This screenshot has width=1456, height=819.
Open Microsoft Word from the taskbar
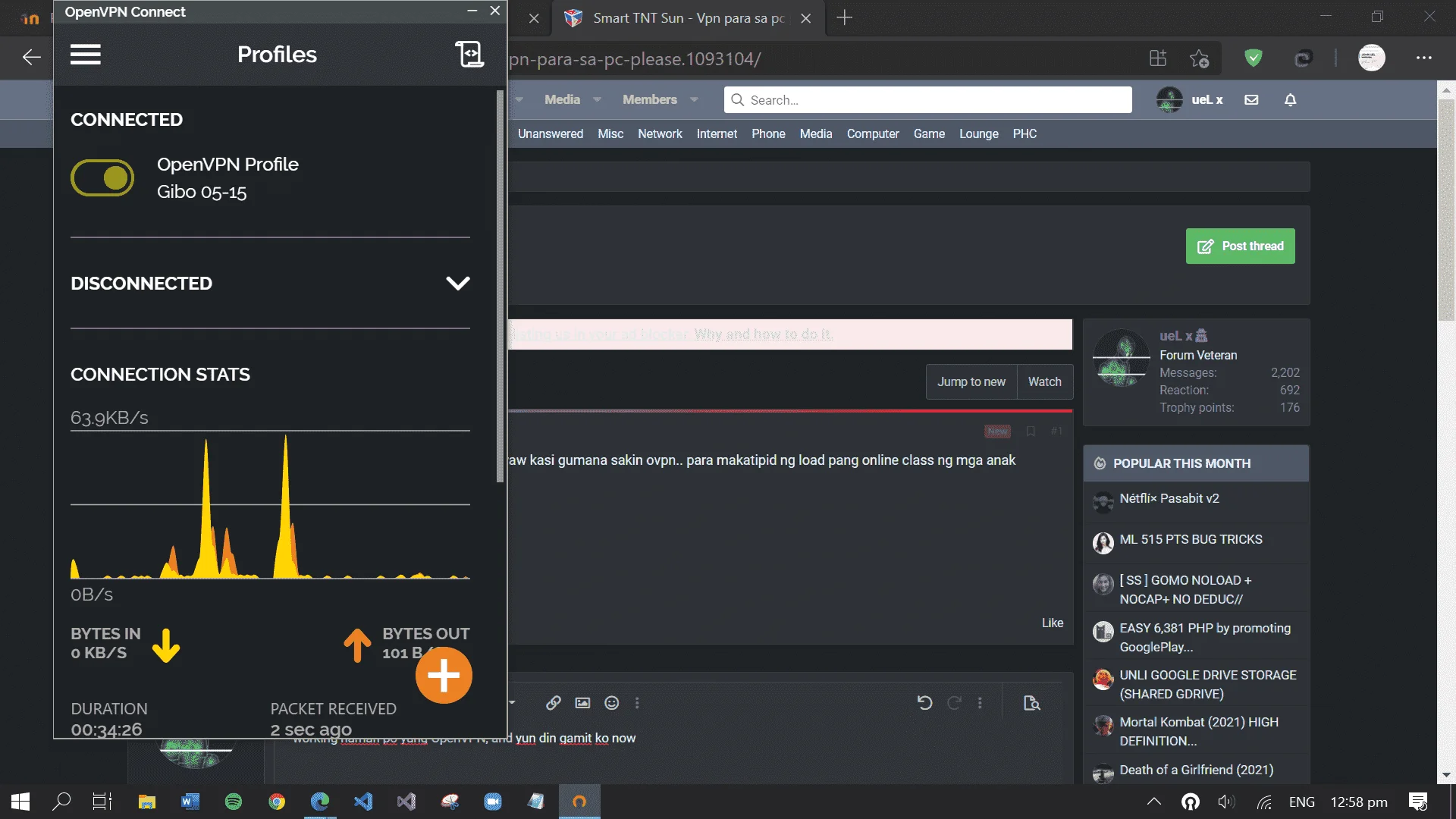tap(190, 802)
